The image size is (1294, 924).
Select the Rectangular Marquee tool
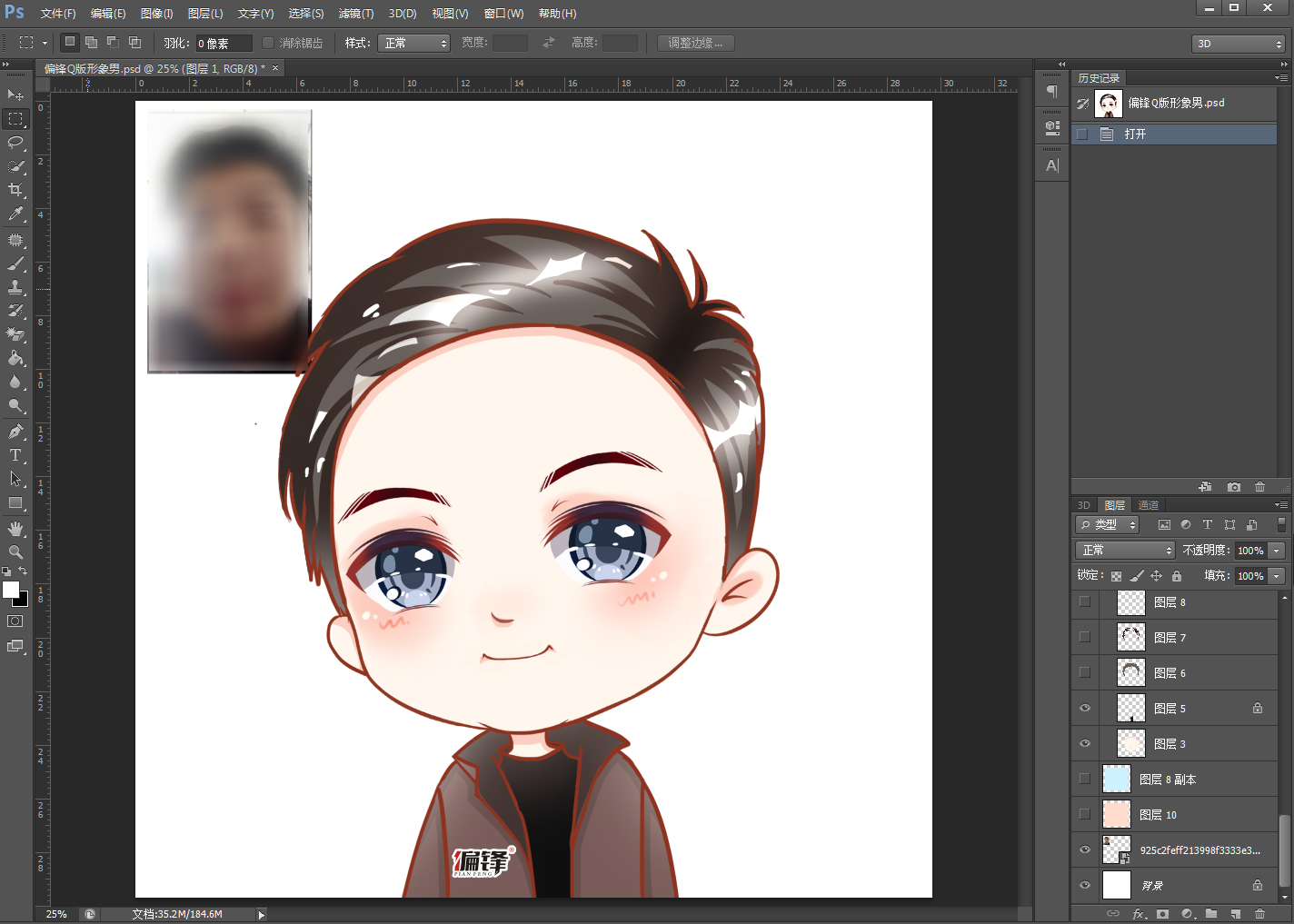[x=15, y=119]
